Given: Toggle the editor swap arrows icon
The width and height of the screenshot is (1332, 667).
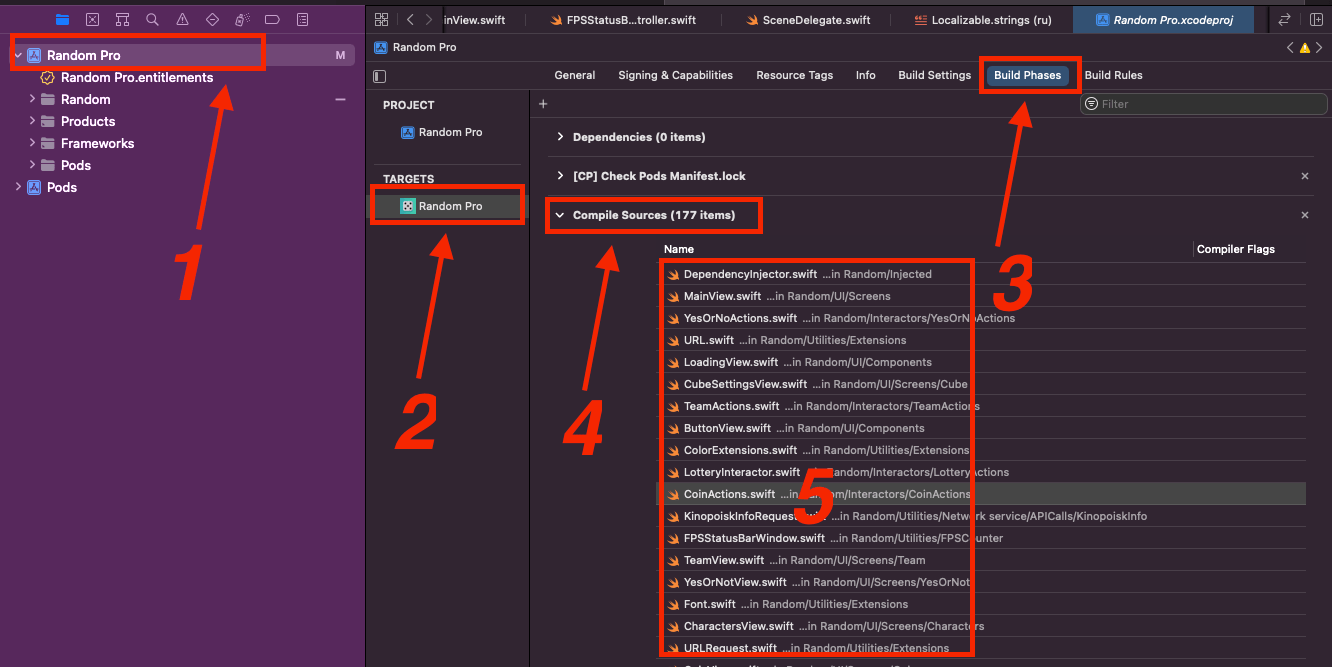Looking at the screenshot, I should coord(1285,19).
